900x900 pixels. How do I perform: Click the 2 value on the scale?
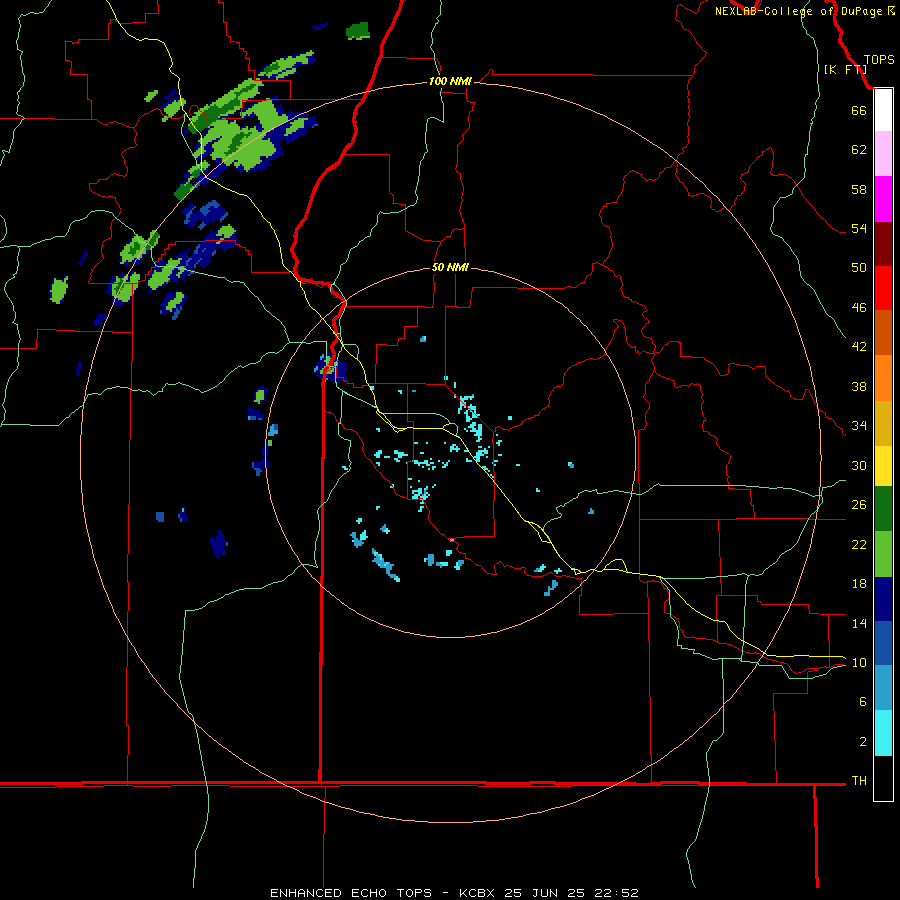(863, 742)
